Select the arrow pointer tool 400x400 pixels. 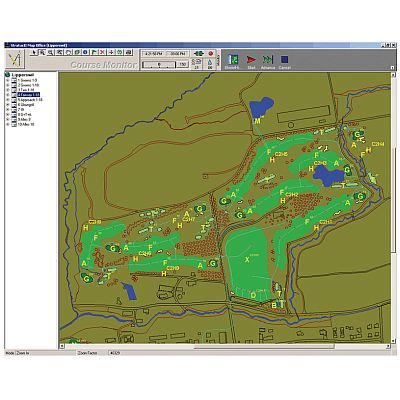point(33,52)
